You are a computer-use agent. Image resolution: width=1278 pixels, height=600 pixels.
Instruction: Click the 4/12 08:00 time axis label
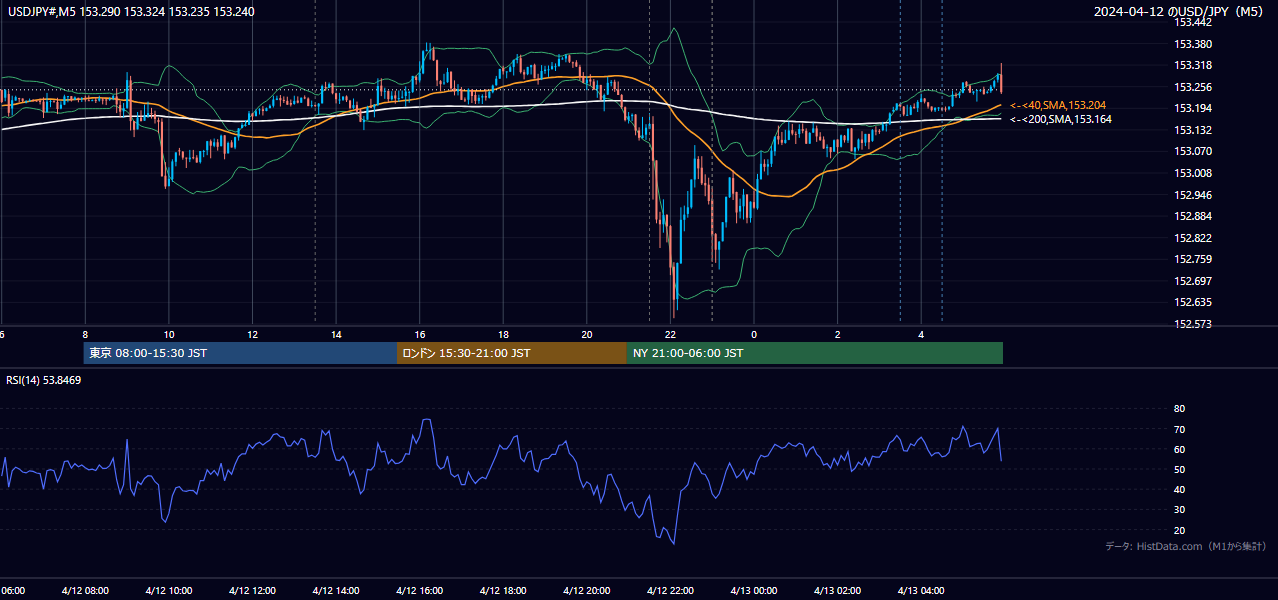tap(85, 591)
